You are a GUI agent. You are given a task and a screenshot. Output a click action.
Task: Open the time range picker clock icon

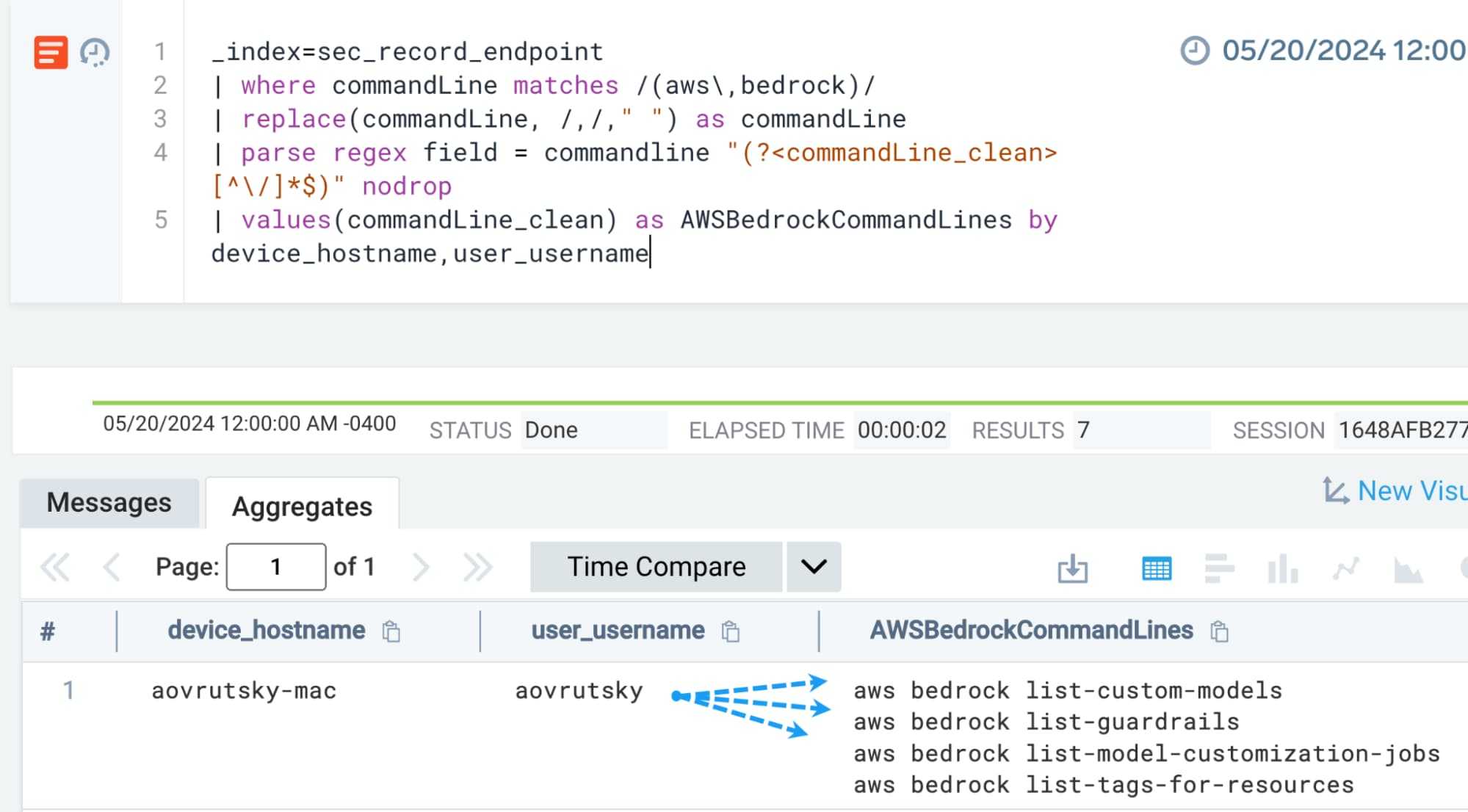pos(1196,51)
